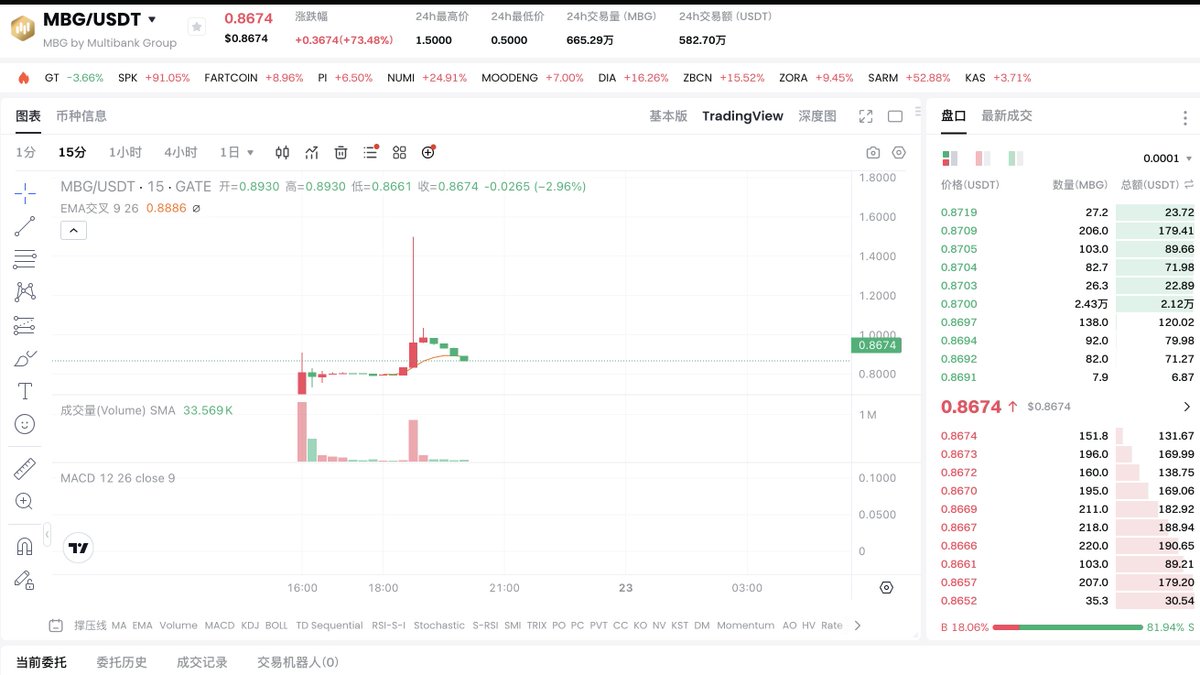Open the MBG/USDT pair selector dropdown
Screen dimensions: 1200x675
151,19
